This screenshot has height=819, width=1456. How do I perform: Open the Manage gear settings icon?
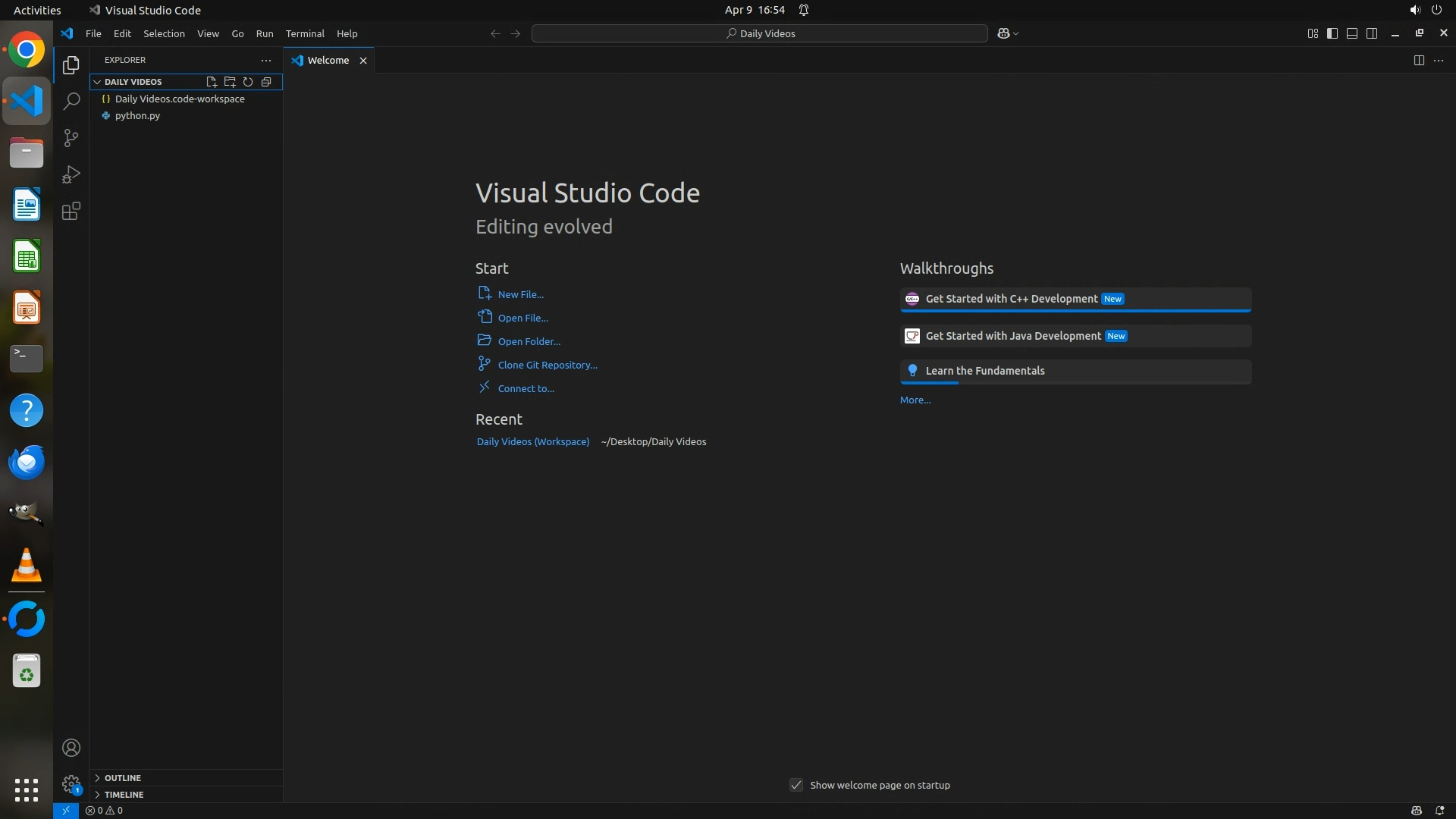pos(71,783)
